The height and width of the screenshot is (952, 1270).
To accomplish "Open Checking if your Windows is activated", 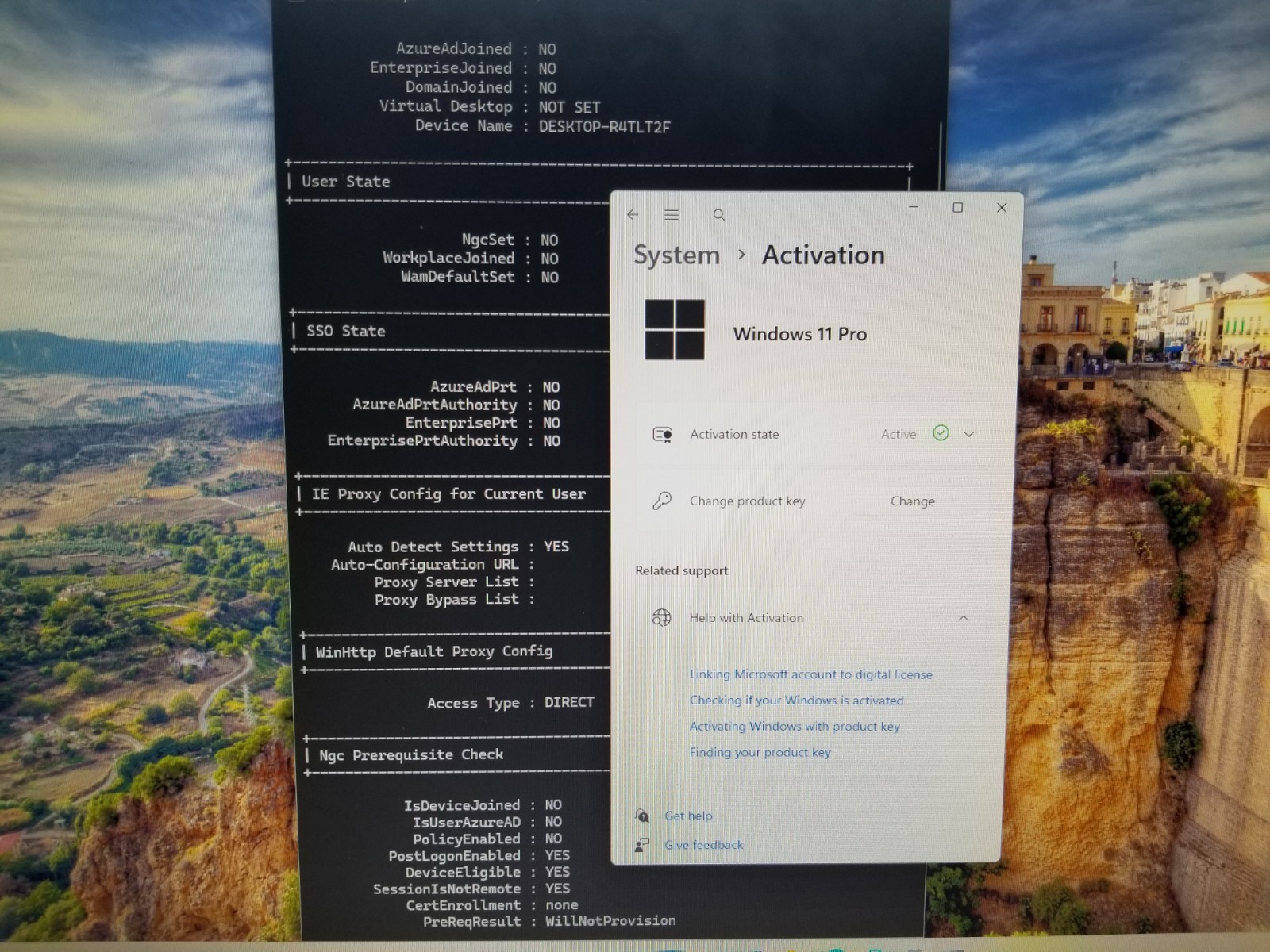I will click(x=796, y=700).
